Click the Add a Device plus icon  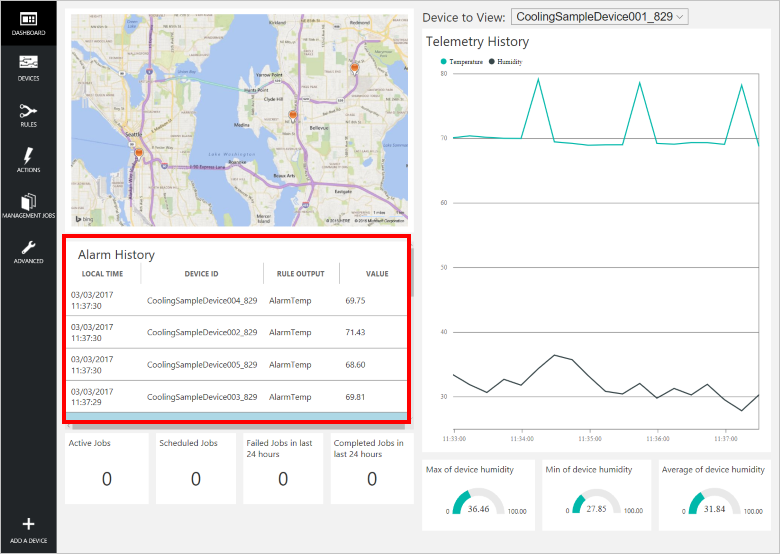28,524
